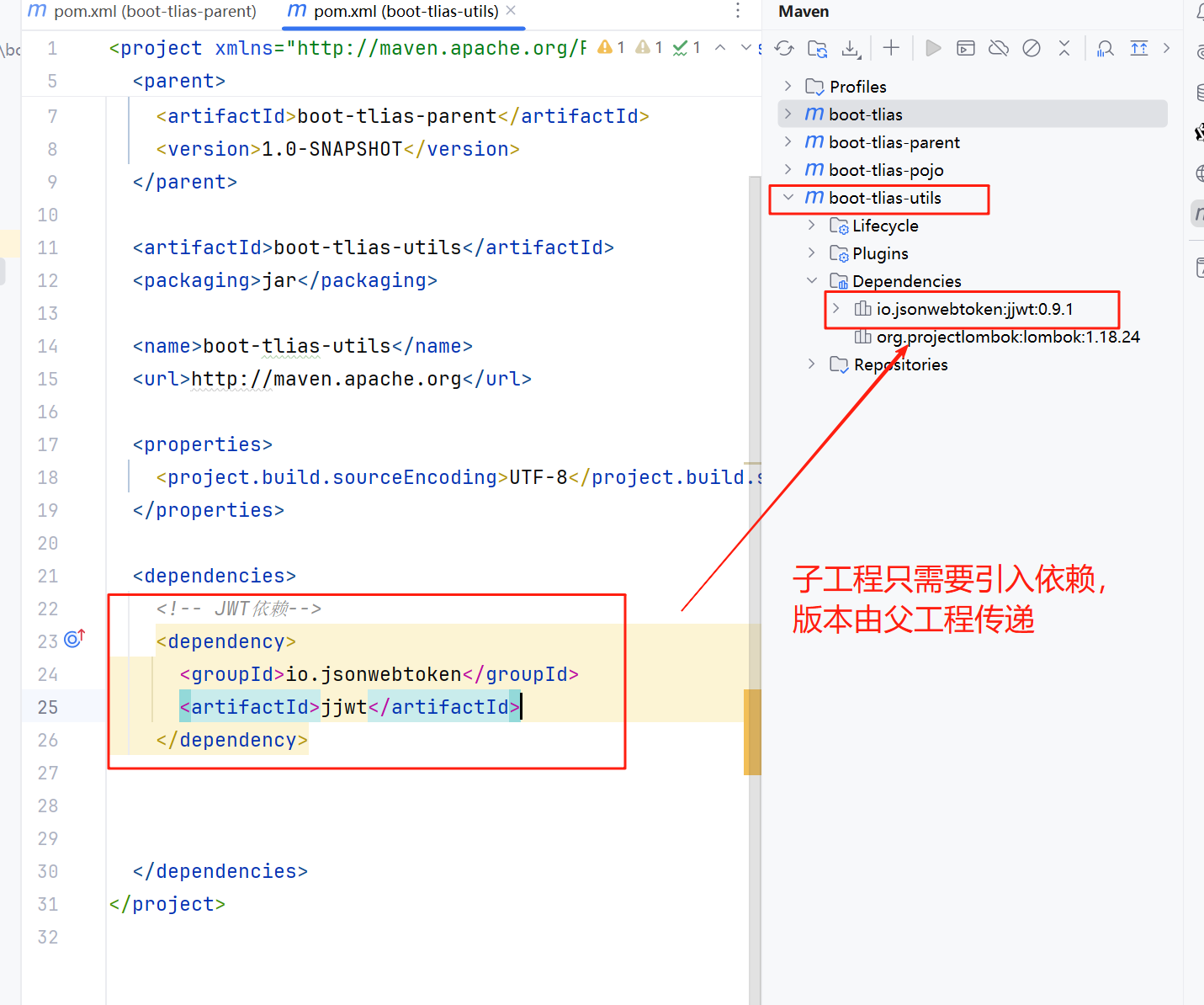Viewport: 1204px width, 1005px height.
Task: Click the JWT comment on line 22
Action: 239,609
